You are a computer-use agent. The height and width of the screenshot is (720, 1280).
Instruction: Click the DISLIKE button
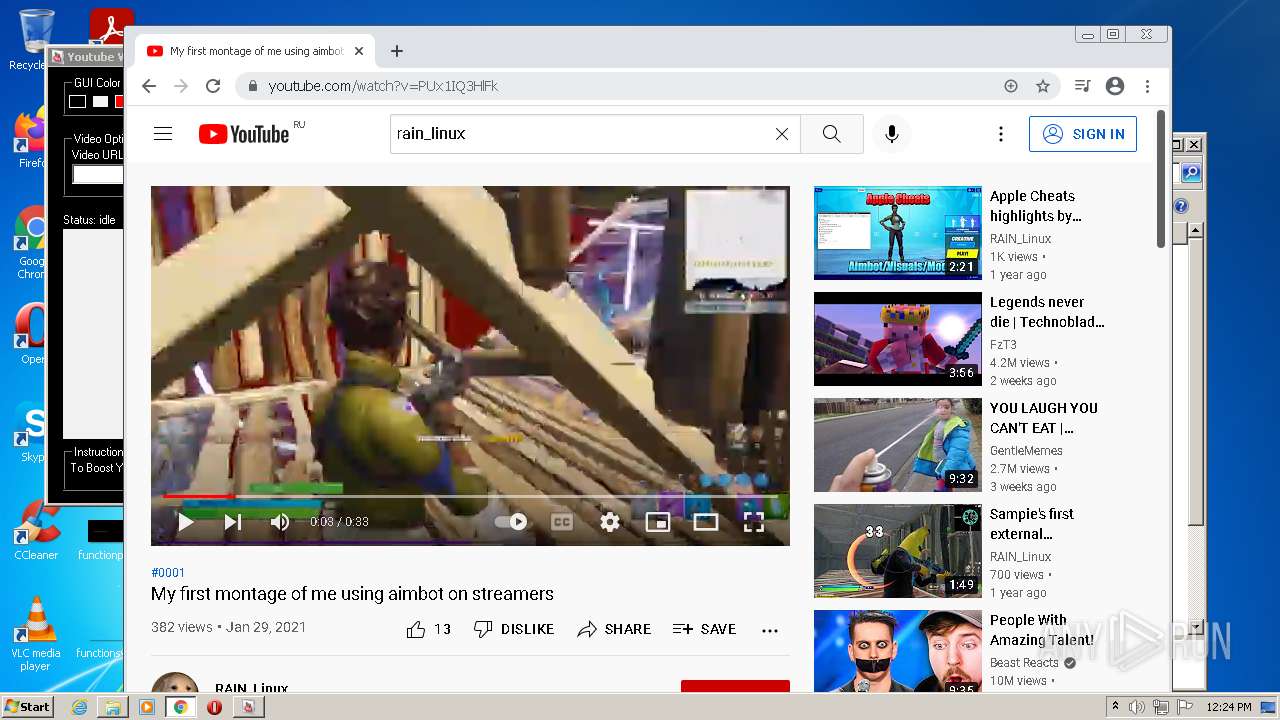pyautogui.click(x=513, y=629)
